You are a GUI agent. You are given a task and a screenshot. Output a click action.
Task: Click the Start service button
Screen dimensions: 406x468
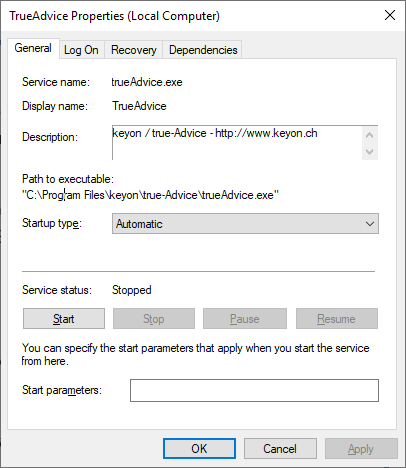[x=64, y=319]
